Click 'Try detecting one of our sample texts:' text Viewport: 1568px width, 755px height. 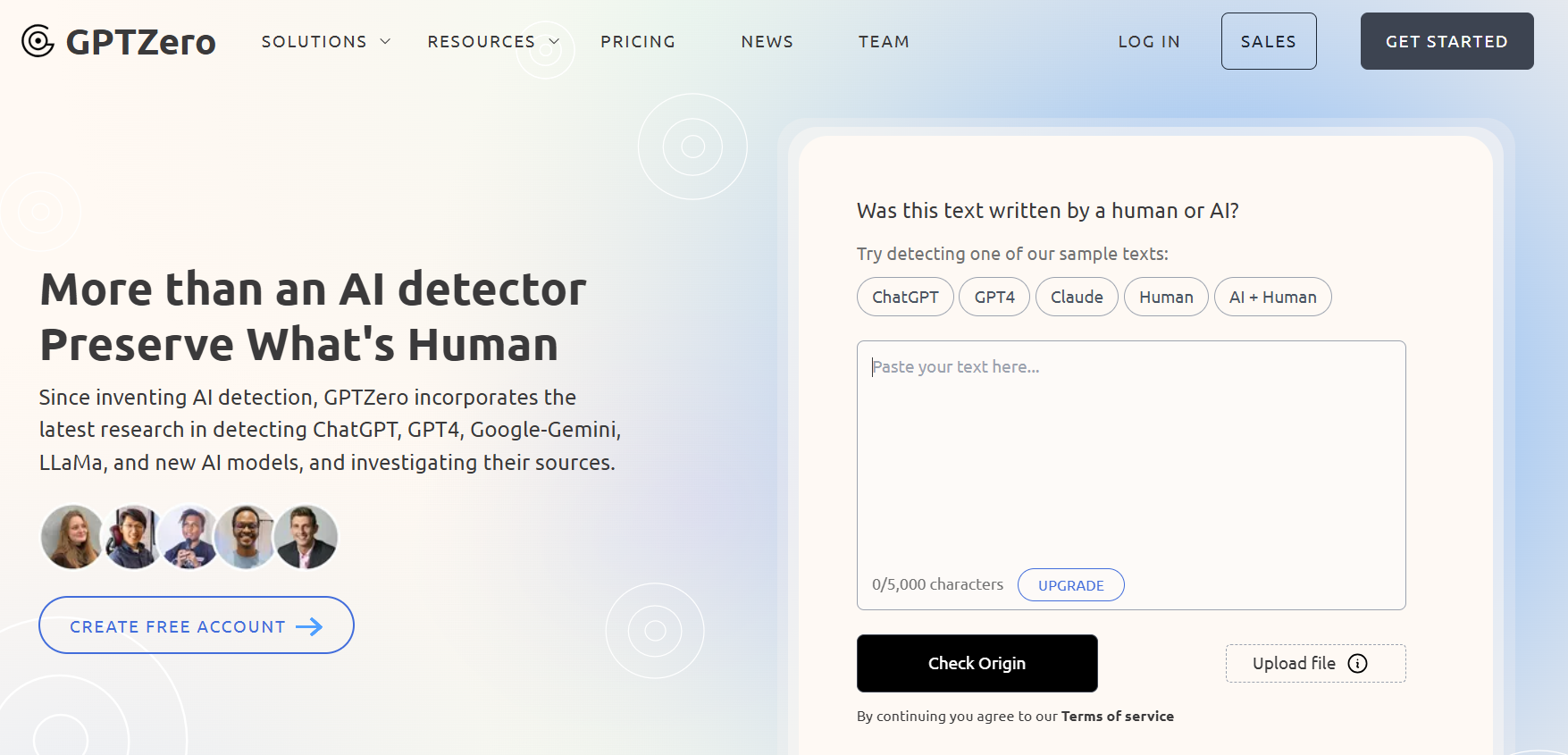click(x=1012, y=254)
